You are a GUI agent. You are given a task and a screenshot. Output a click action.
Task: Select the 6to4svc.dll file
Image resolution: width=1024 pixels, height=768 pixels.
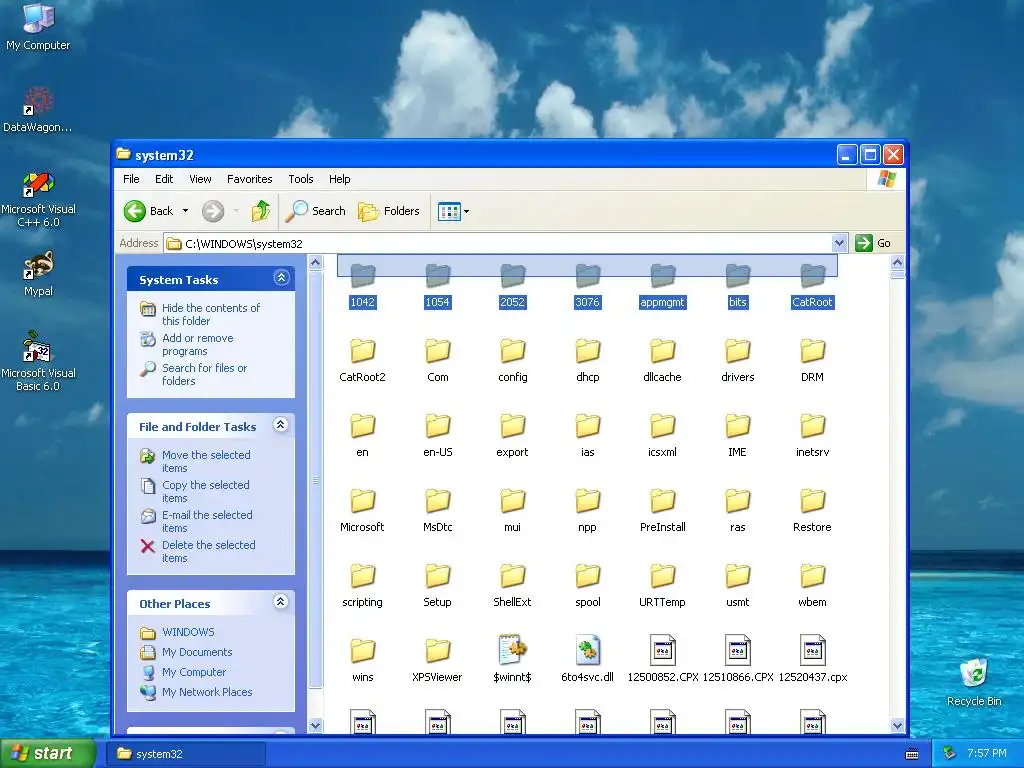588,658
